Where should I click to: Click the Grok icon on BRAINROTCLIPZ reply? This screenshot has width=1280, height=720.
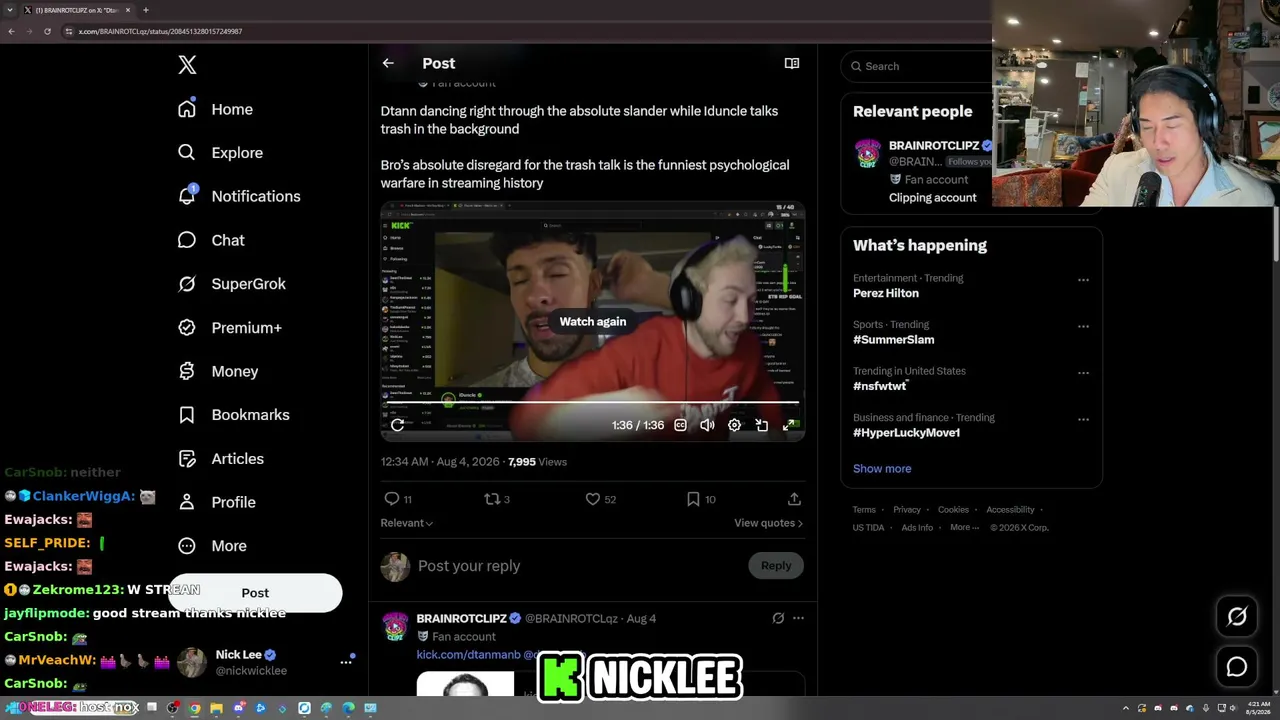click(778, 618)
